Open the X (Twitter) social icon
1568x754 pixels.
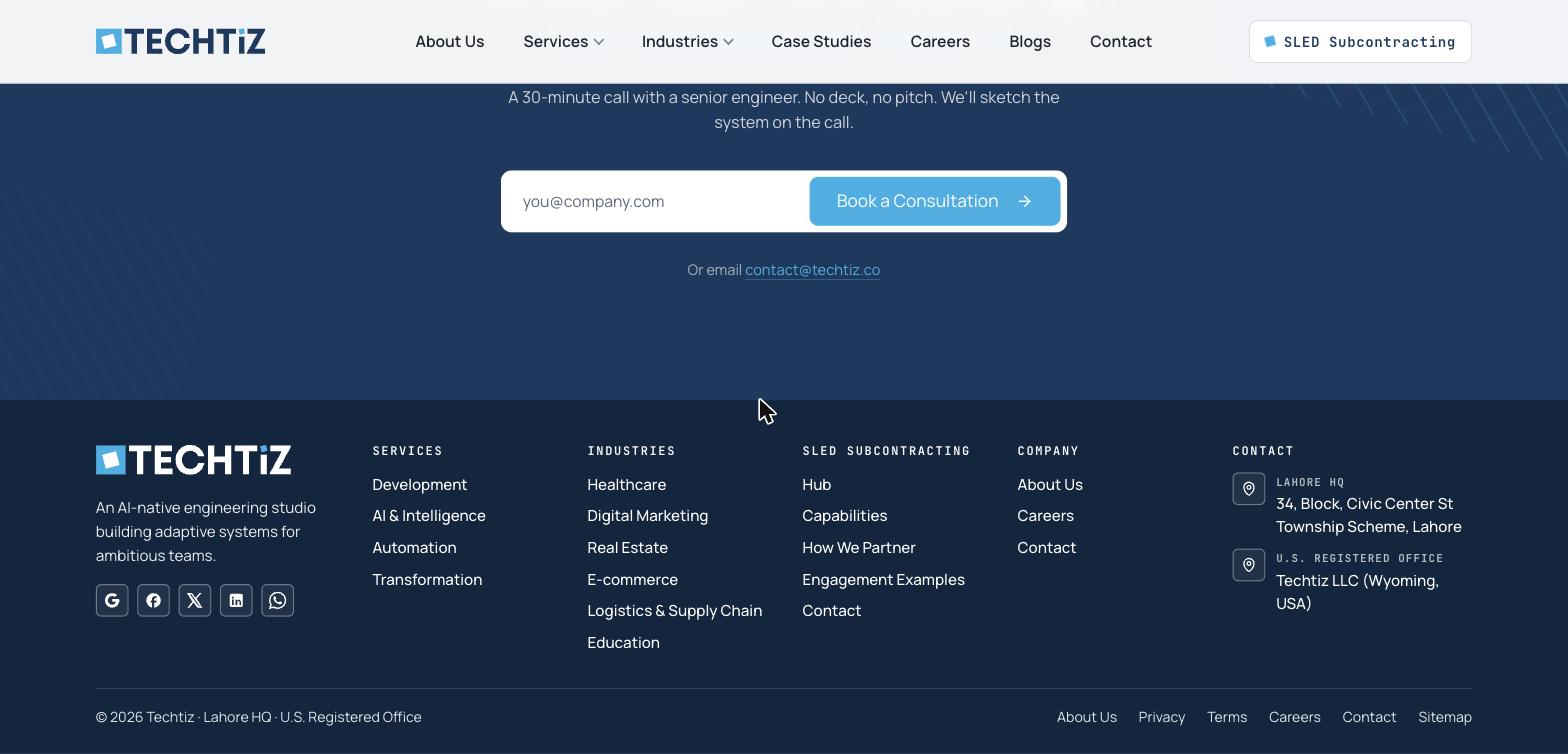pos(195,601)
